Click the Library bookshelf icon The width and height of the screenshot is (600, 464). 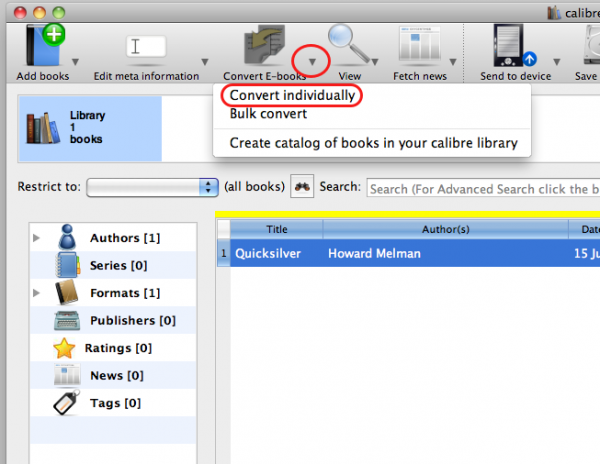[x=43, y=128]
